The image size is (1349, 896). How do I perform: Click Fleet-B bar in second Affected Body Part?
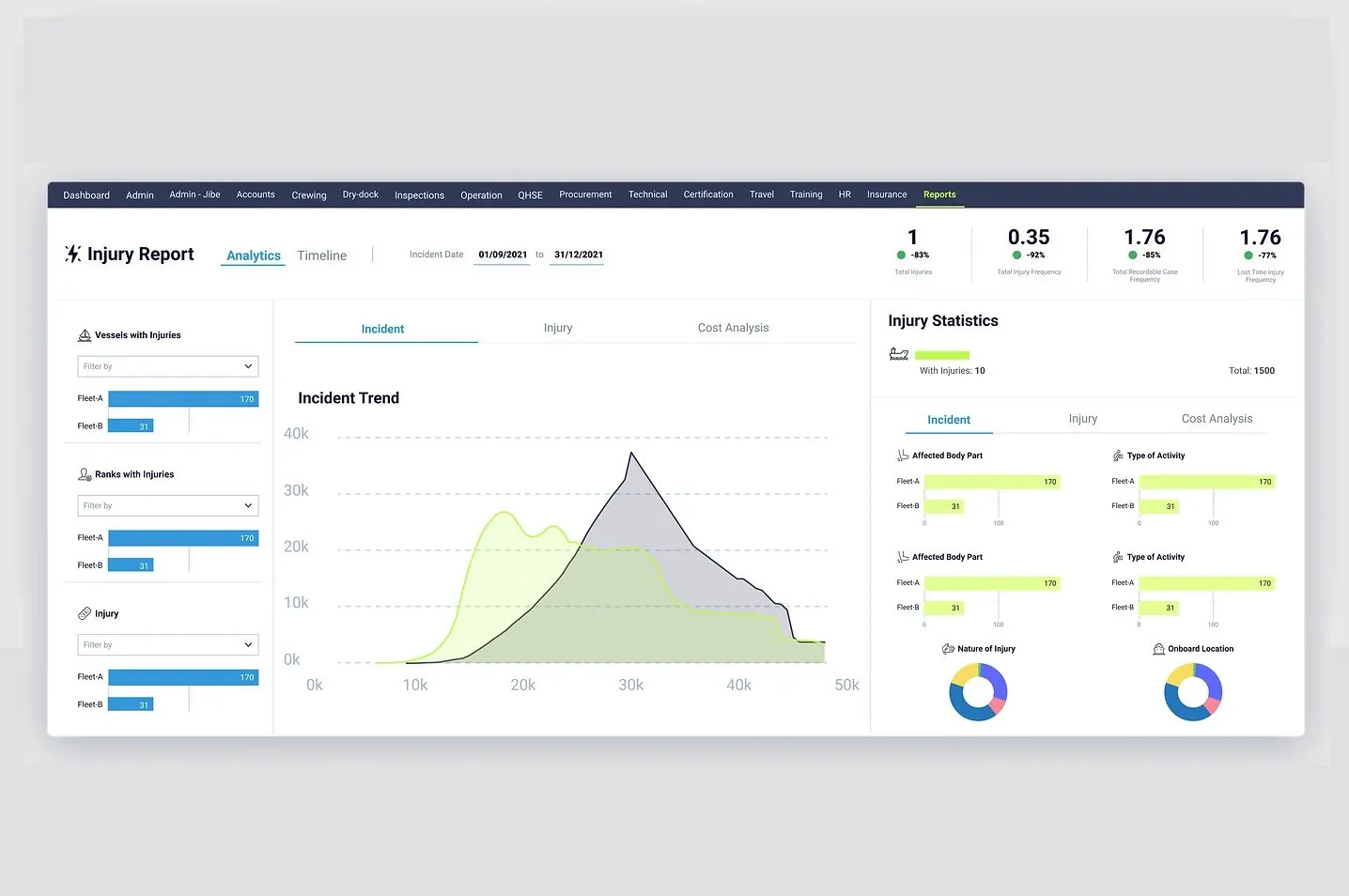point(944,608)
